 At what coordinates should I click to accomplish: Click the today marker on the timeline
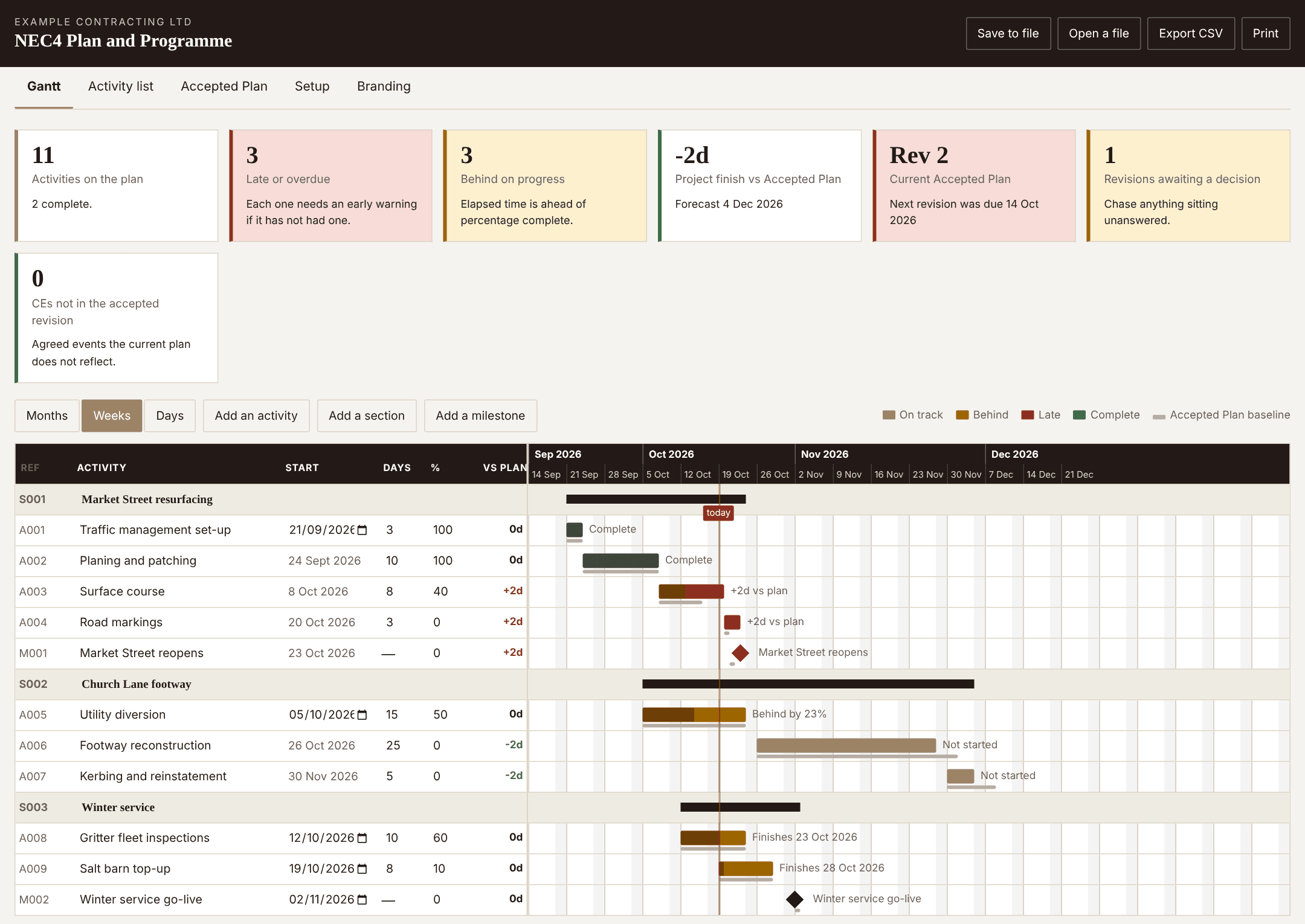pyautogui.click(x=718, y=513)
